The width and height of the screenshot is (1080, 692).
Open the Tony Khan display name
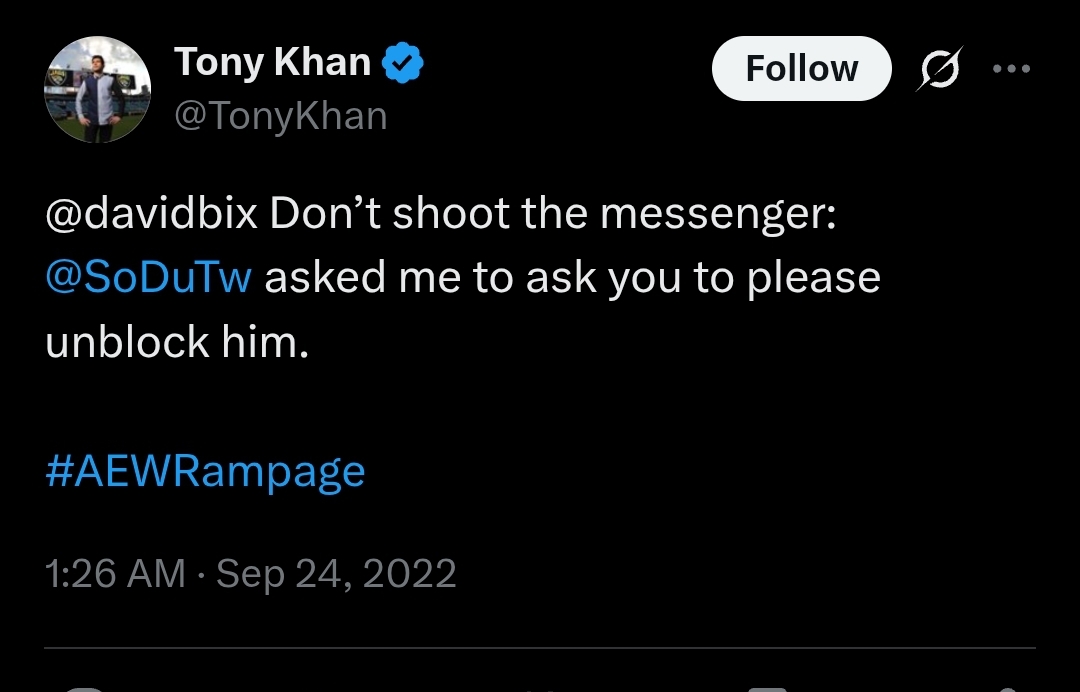(x=272, y=63)
